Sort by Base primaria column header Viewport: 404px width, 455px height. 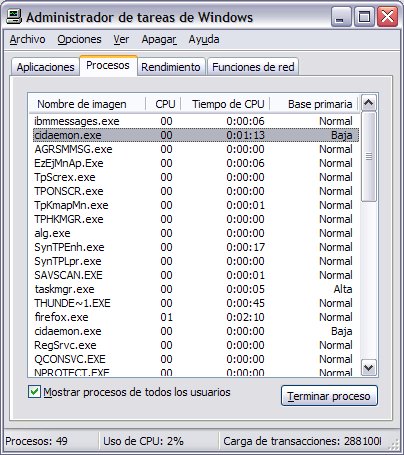pos(314,104)
